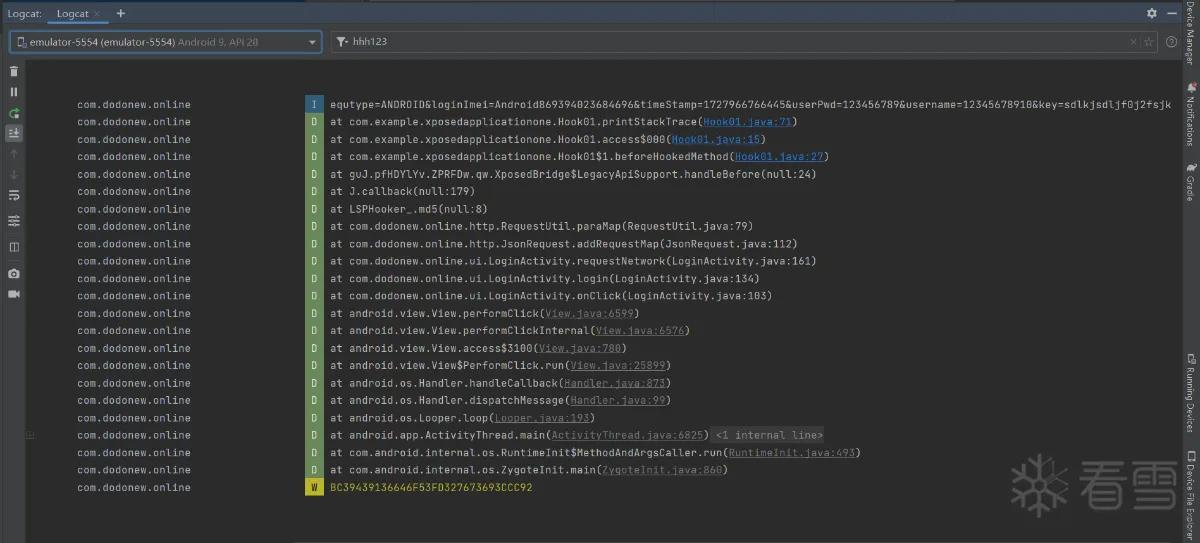
Task: Open Looper.java:193 link
Action: (x=542, y=418)
